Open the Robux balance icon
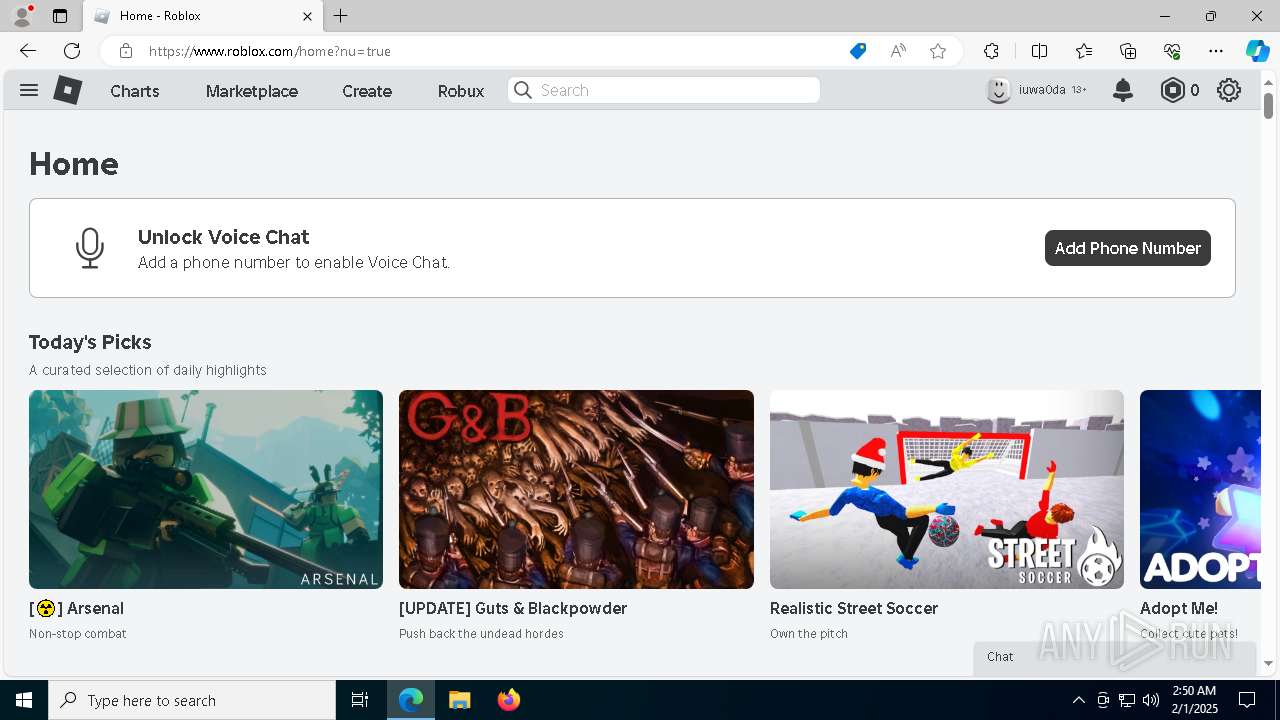Screen dimensions: 1280x720 click(1172, 90)
